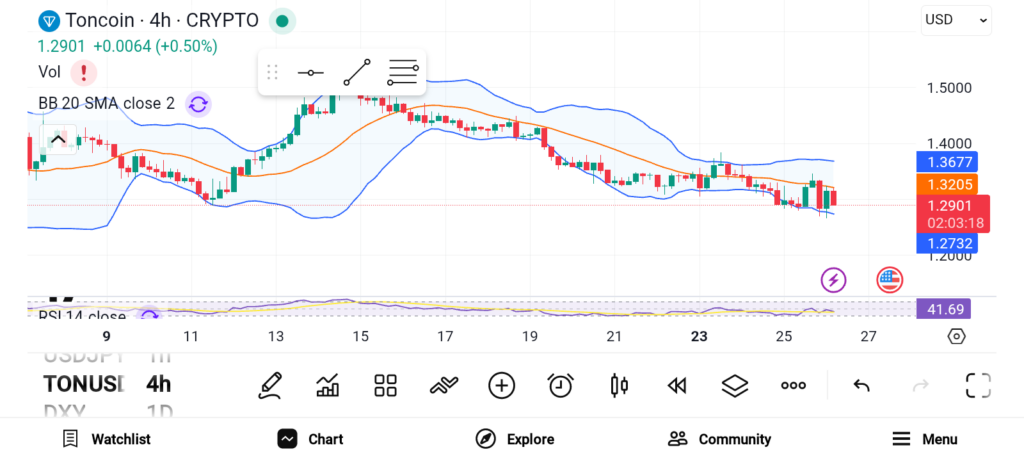Switch to the Watchlist tab
Image resolution: width=1024 pixels, height=461 pixels.
coord(106,439)
